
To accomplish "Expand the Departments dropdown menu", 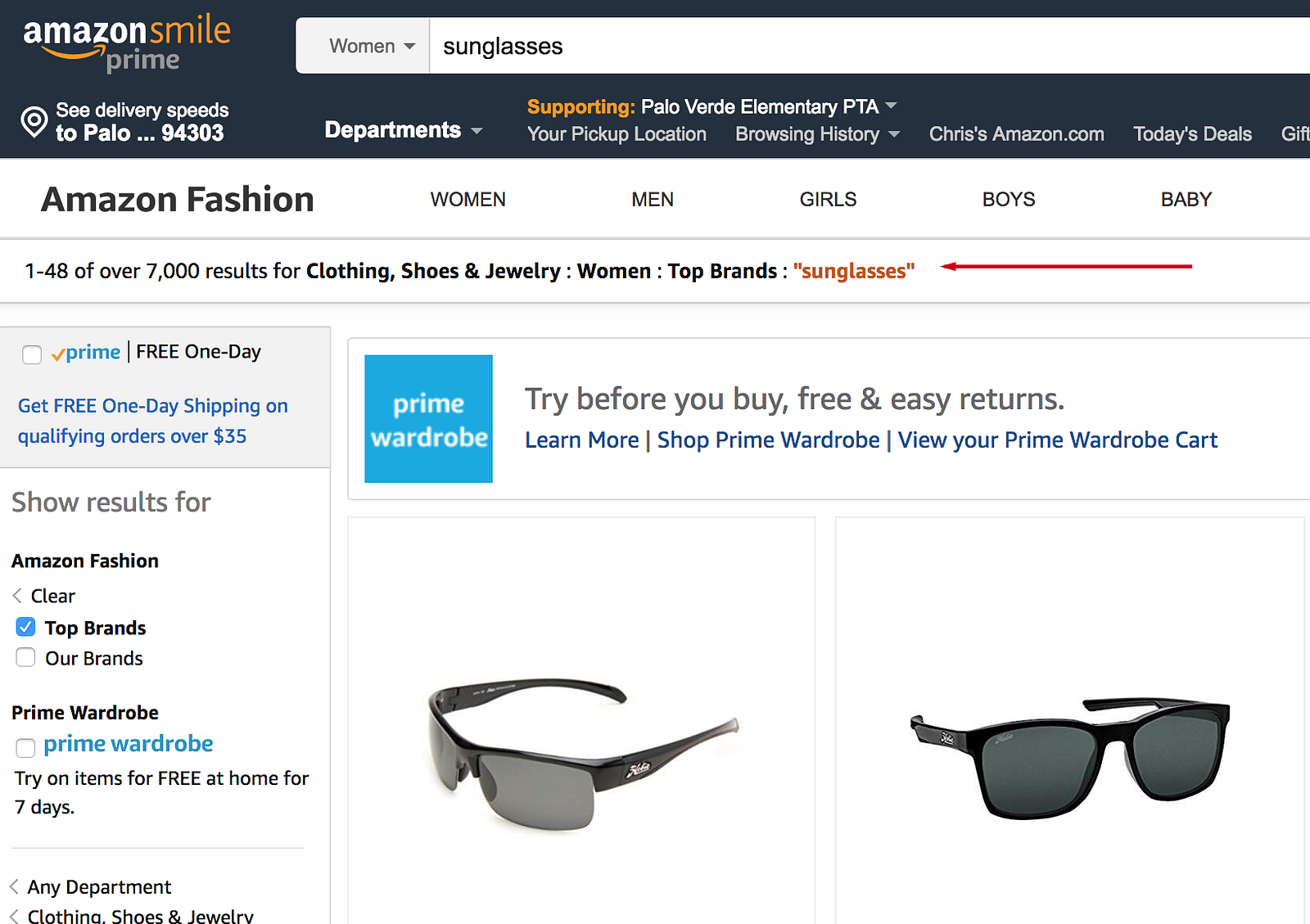I will click(x=403, y=130).
